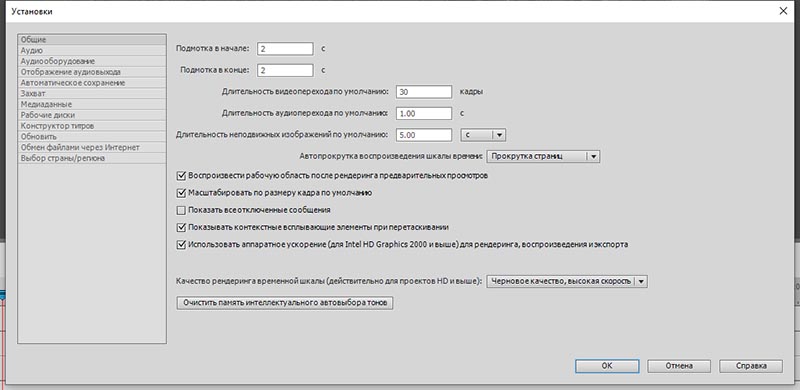Open the Конструктор титров category
The height and width of the screenshot is (390, 800).
point(92,126)
